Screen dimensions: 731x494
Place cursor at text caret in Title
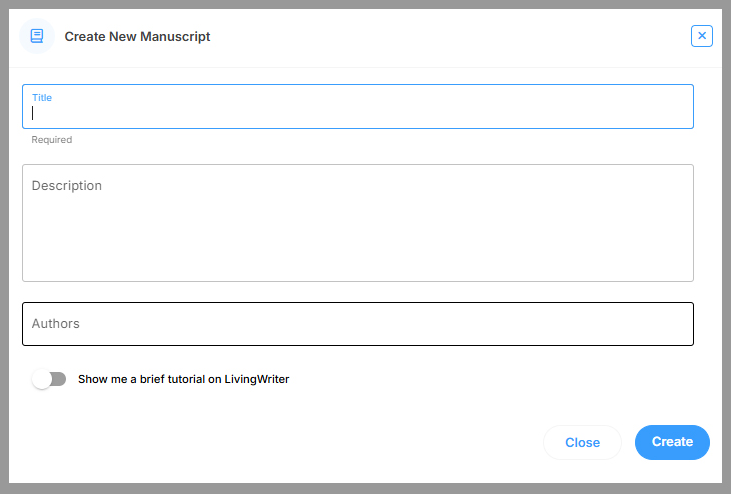[33, 113]
